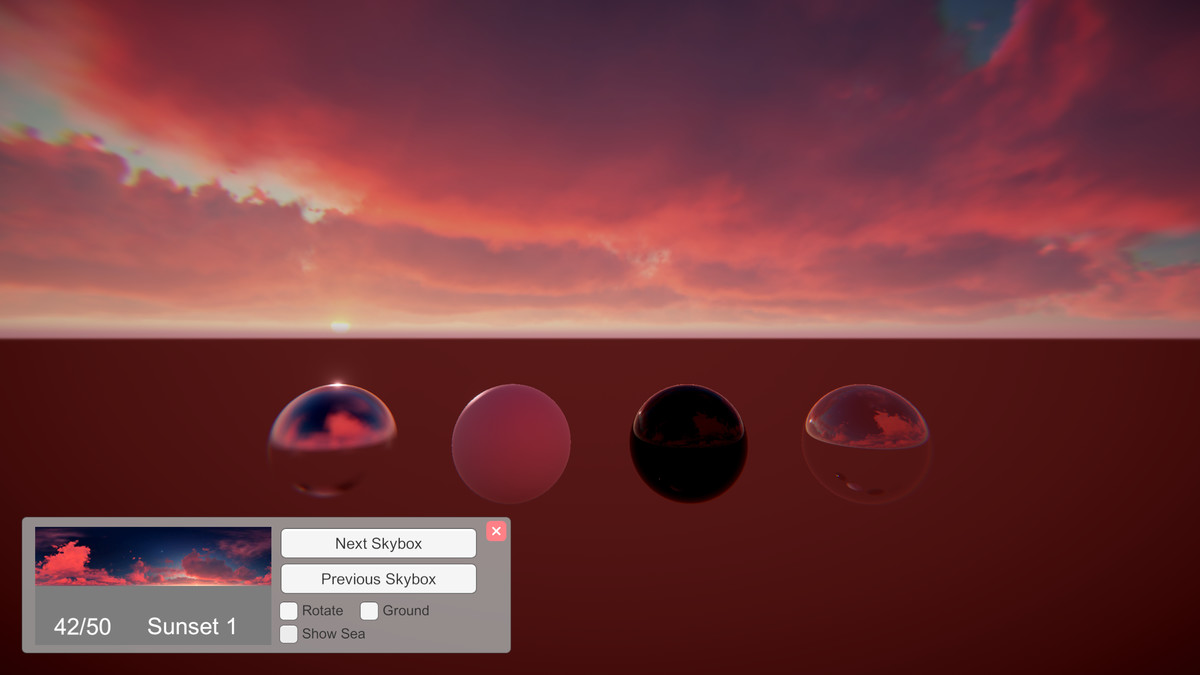
Task: Click the Ground label text
Action: coord(406,610)
